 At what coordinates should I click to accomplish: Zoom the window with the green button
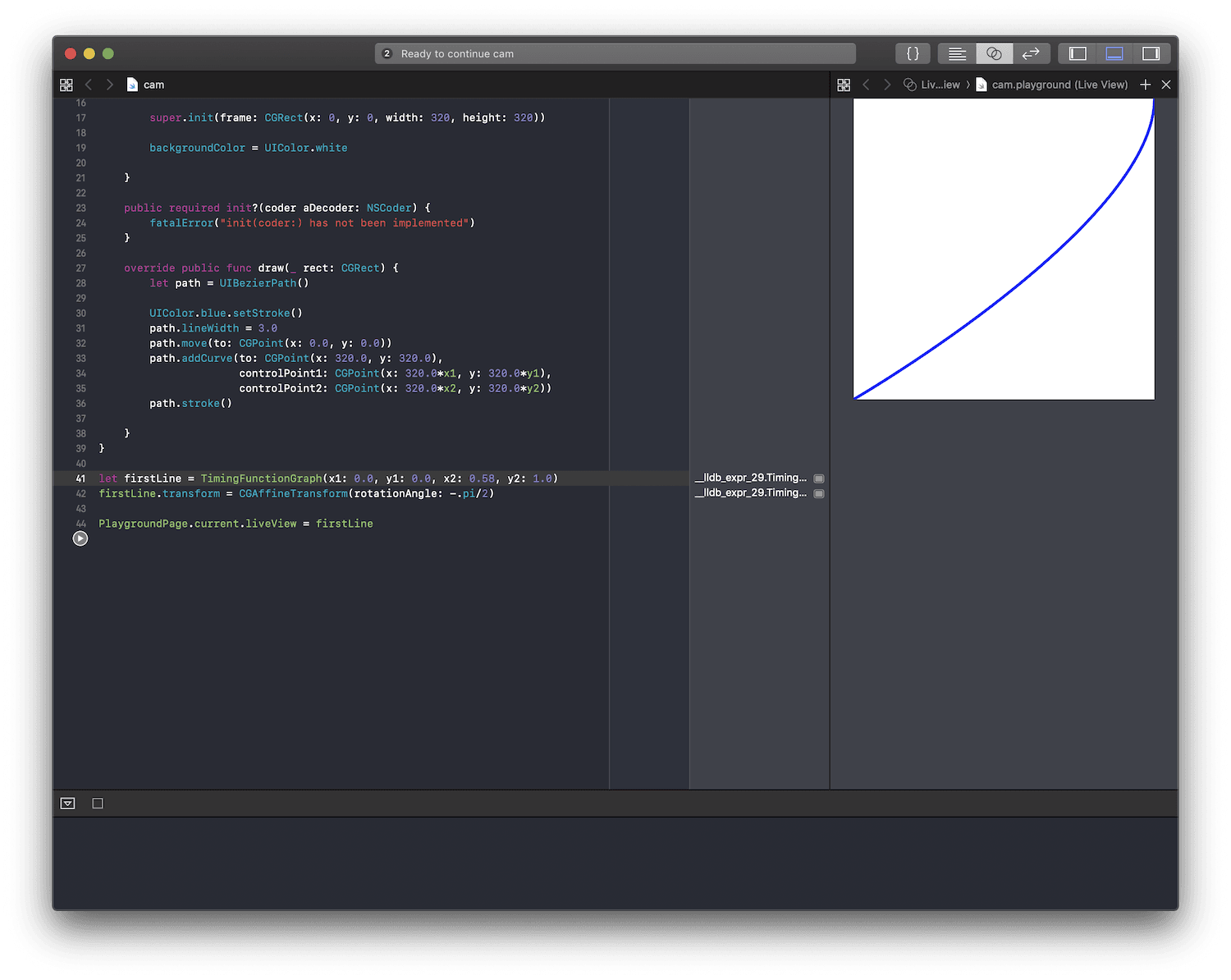tap(108, 53)
